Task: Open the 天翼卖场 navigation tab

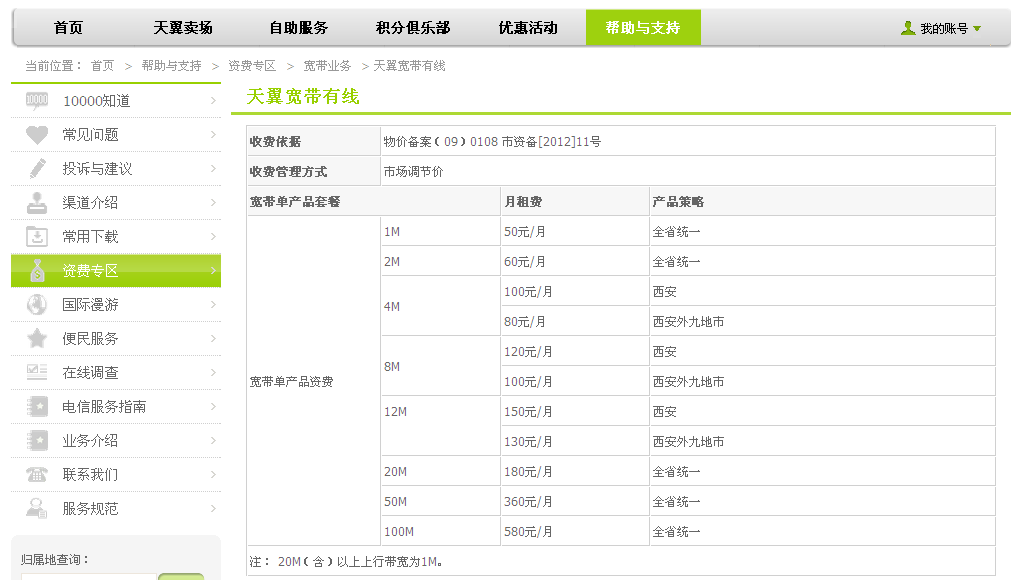Action: click(x=183, y=28)
